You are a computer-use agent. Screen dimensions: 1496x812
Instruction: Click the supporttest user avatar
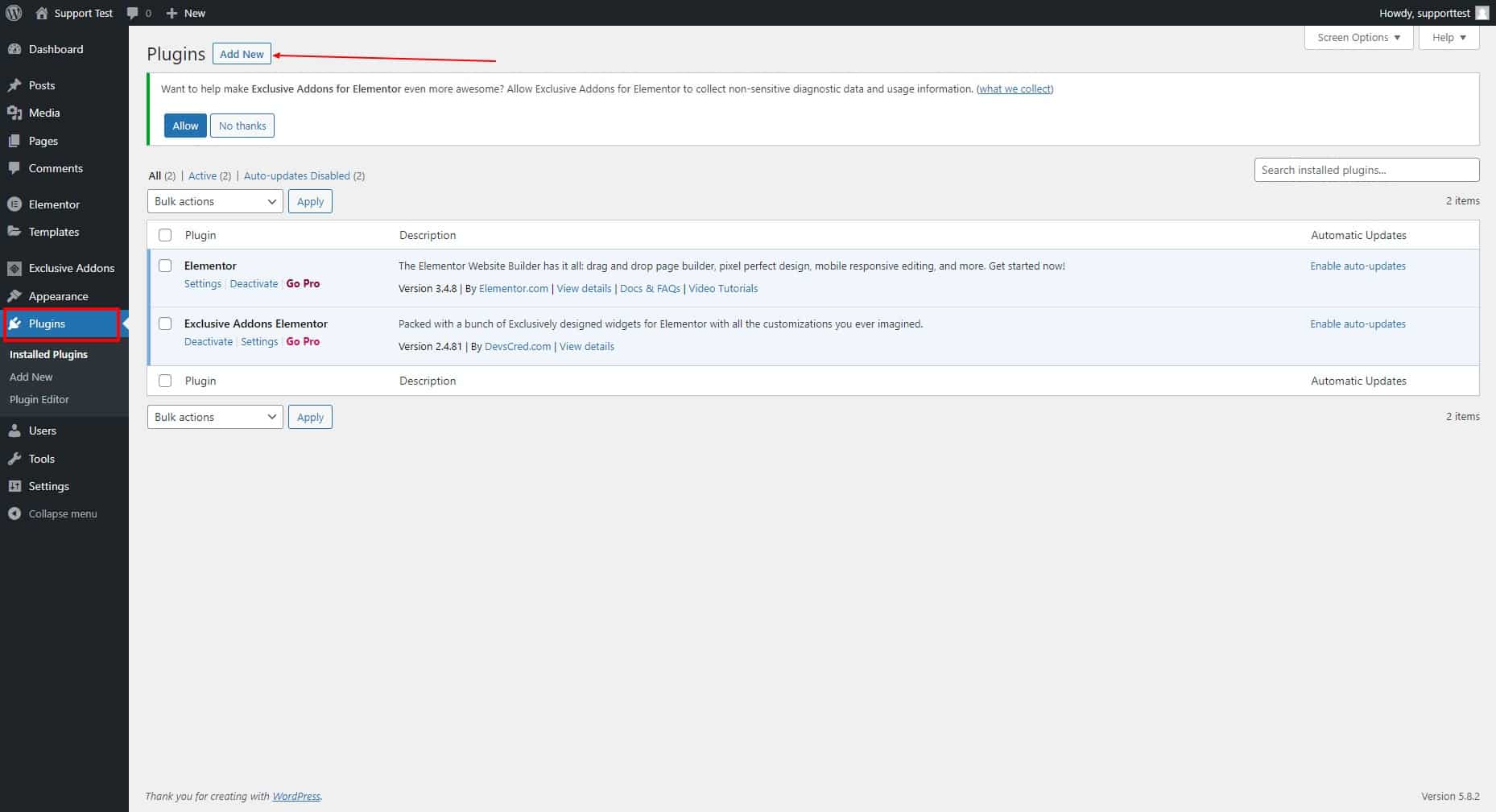tap(1482, 13)
